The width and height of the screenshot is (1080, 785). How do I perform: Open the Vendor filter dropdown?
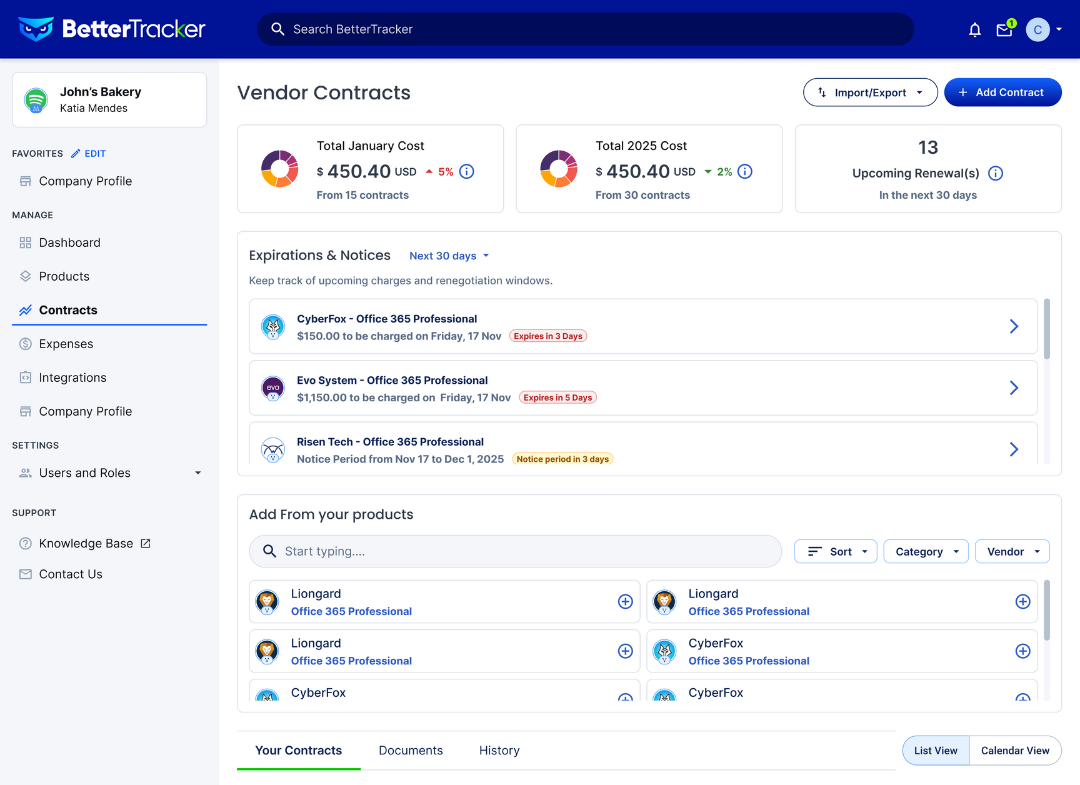[1012, 552]
